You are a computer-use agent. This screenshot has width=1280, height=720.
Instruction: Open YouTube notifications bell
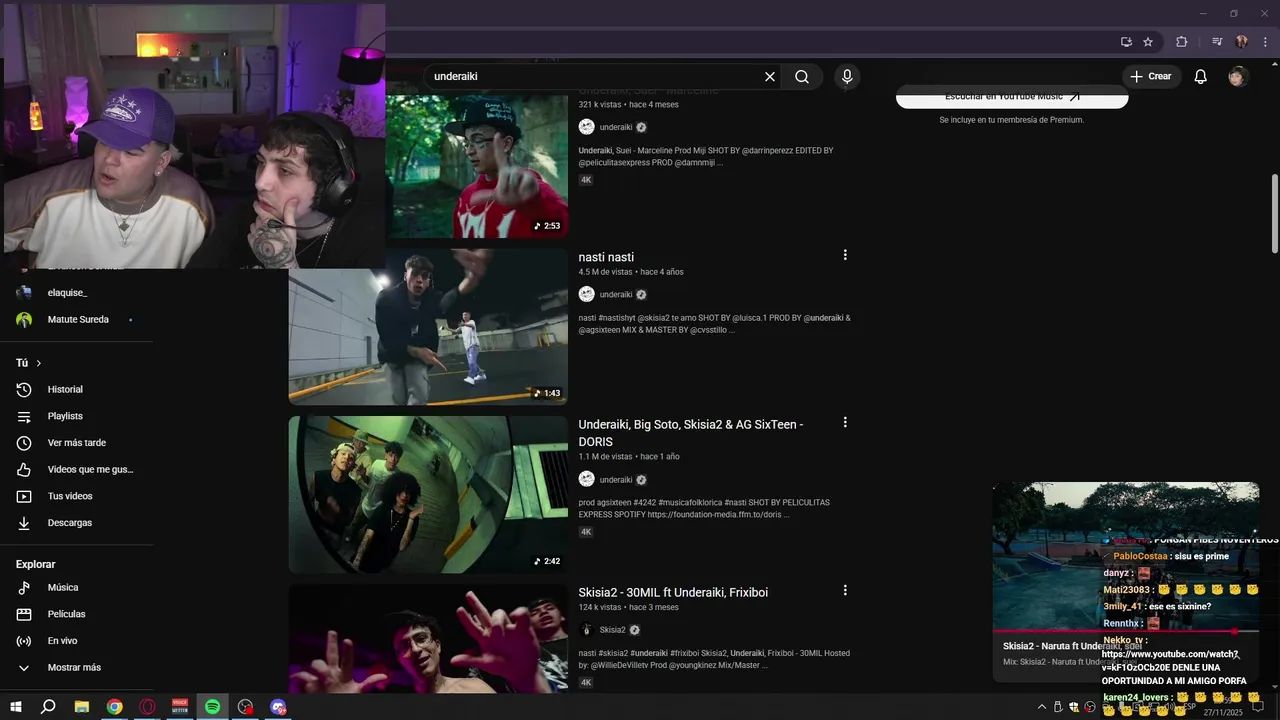1201,77
